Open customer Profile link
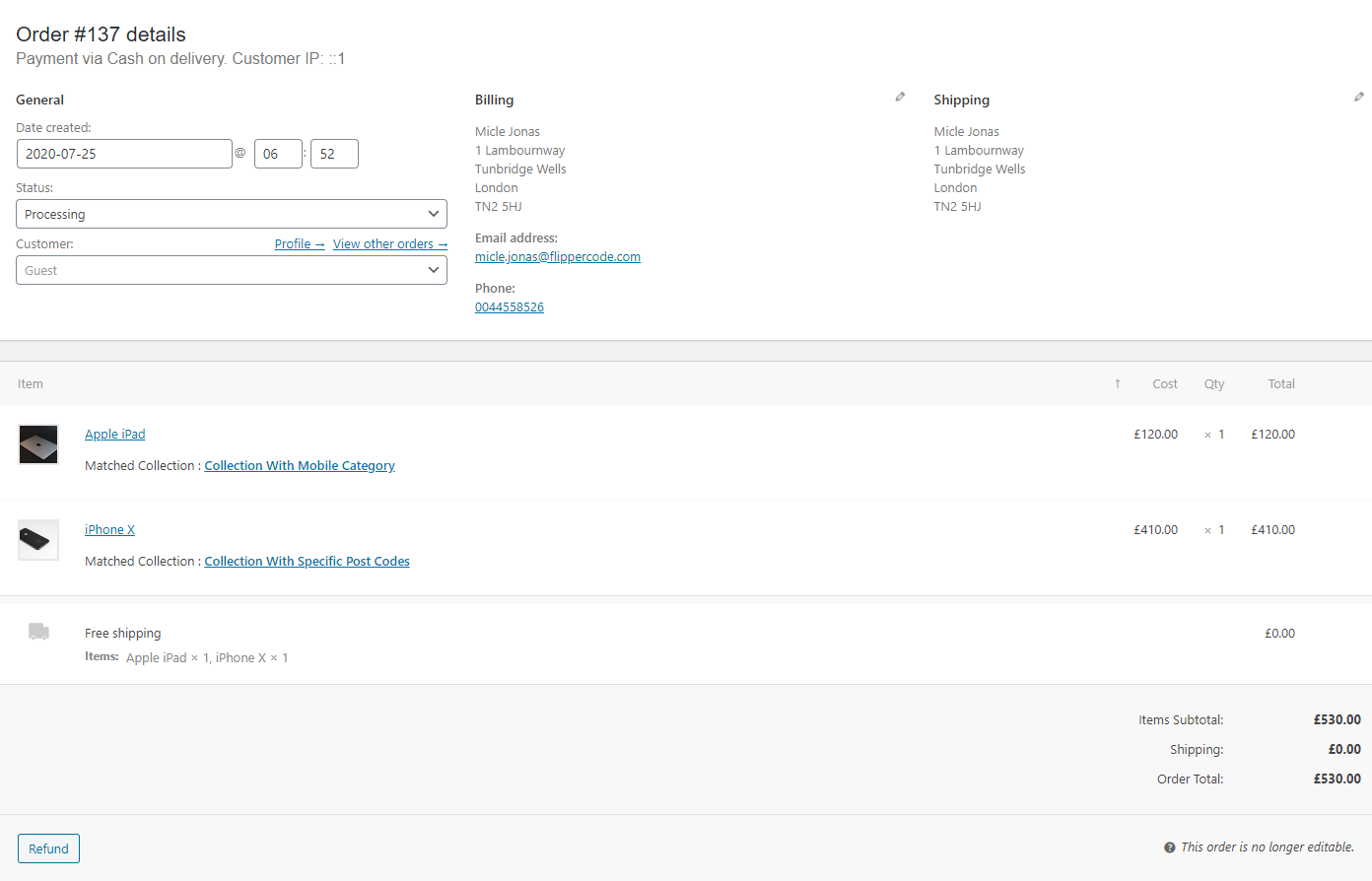This screenshot has height=881, width=1372. click(x=300, y=244)
